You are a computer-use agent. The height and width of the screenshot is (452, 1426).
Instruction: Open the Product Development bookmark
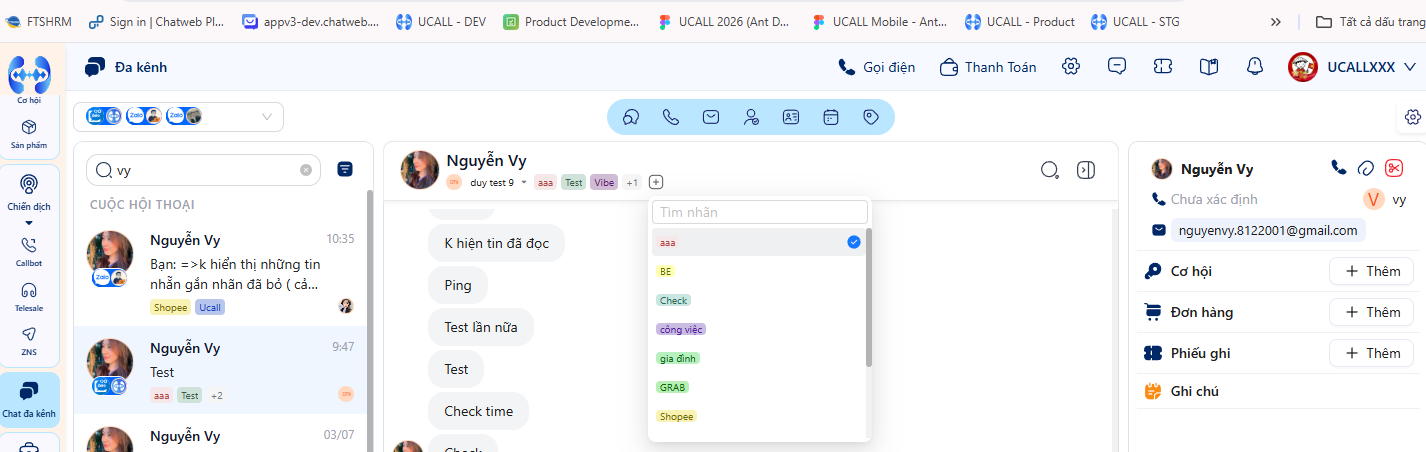[571, 21]
